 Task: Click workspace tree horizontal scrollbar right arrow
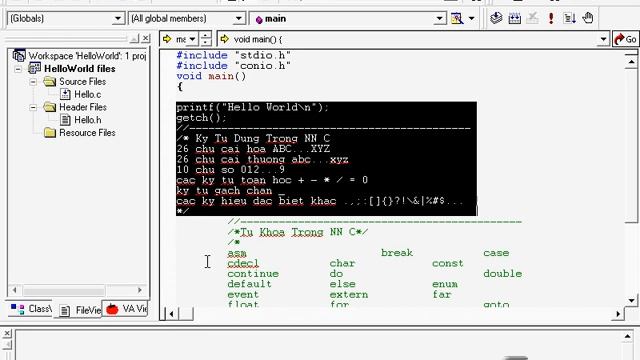(140, 290)
